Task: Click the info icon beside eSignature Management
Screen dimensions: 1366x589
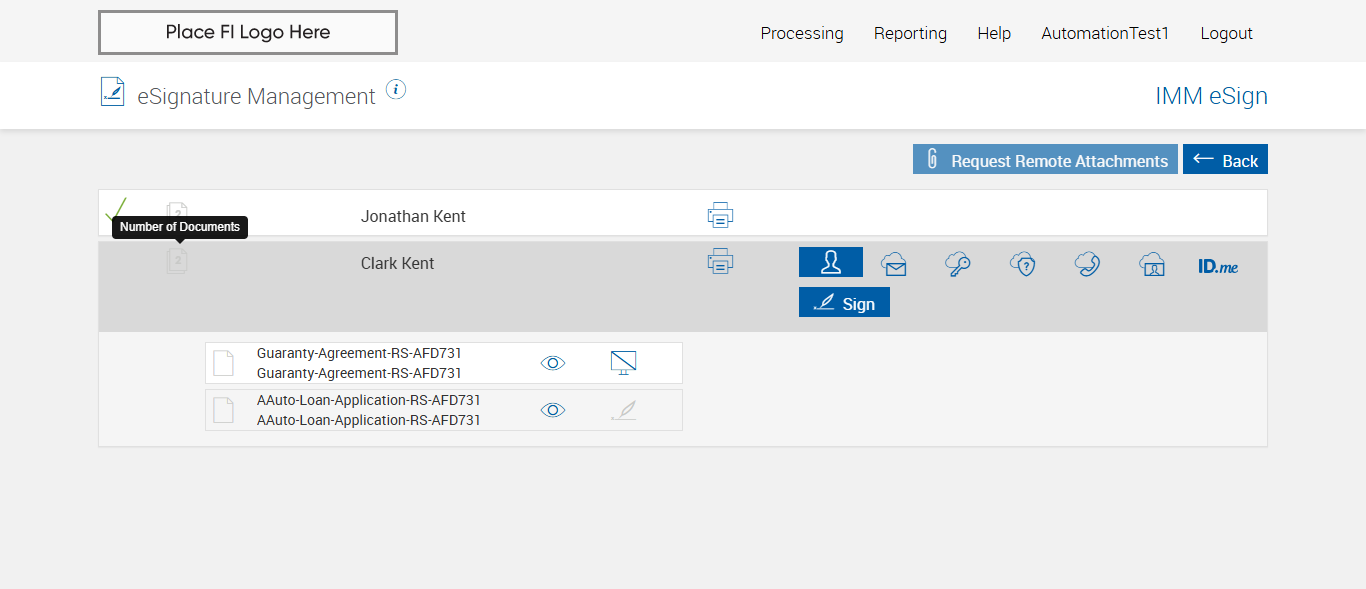Action: [396, 90]
